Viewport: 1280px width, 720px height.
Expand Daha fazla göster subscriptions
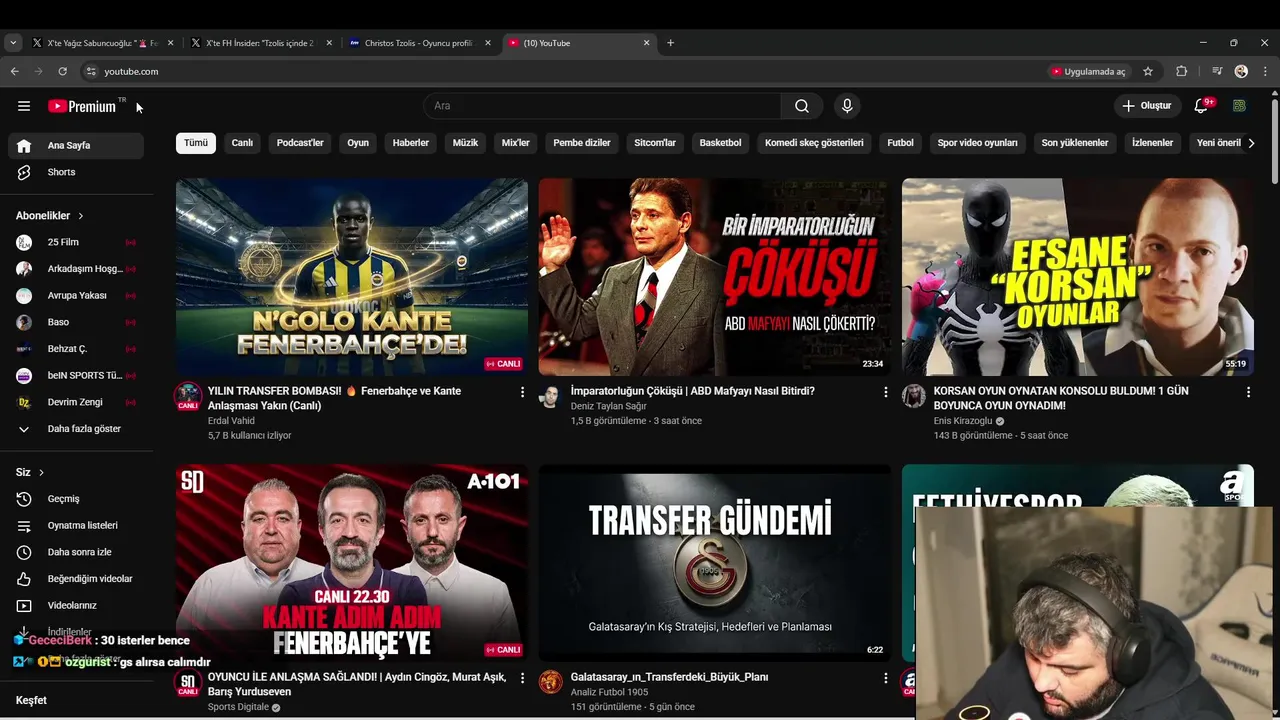[x=76, y=429]
